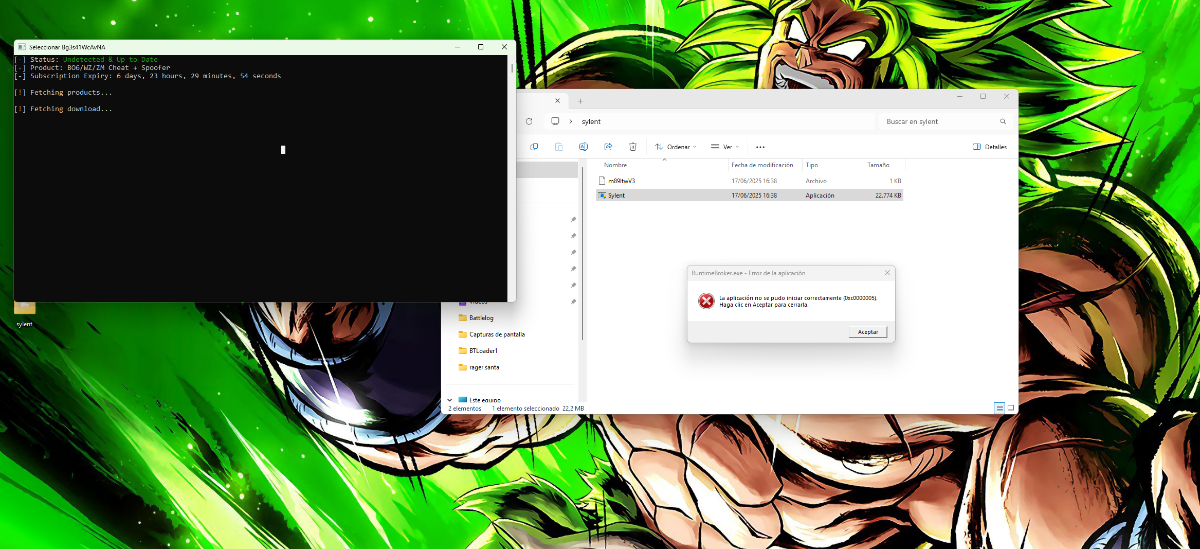The width and height of the screenshot is (1200, 549).
Task: Click the Delete trash icon in Explorer toolbar
Action: pyautogui.click(x=633, y=146)
